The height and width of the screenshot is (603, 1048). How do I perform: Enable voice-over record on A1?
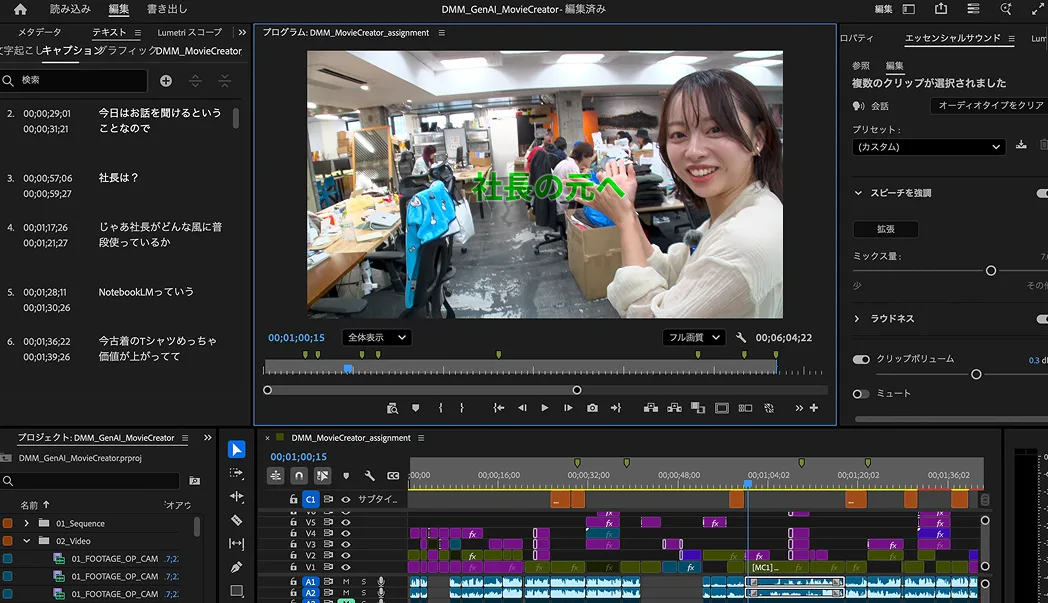pos(381,582)
